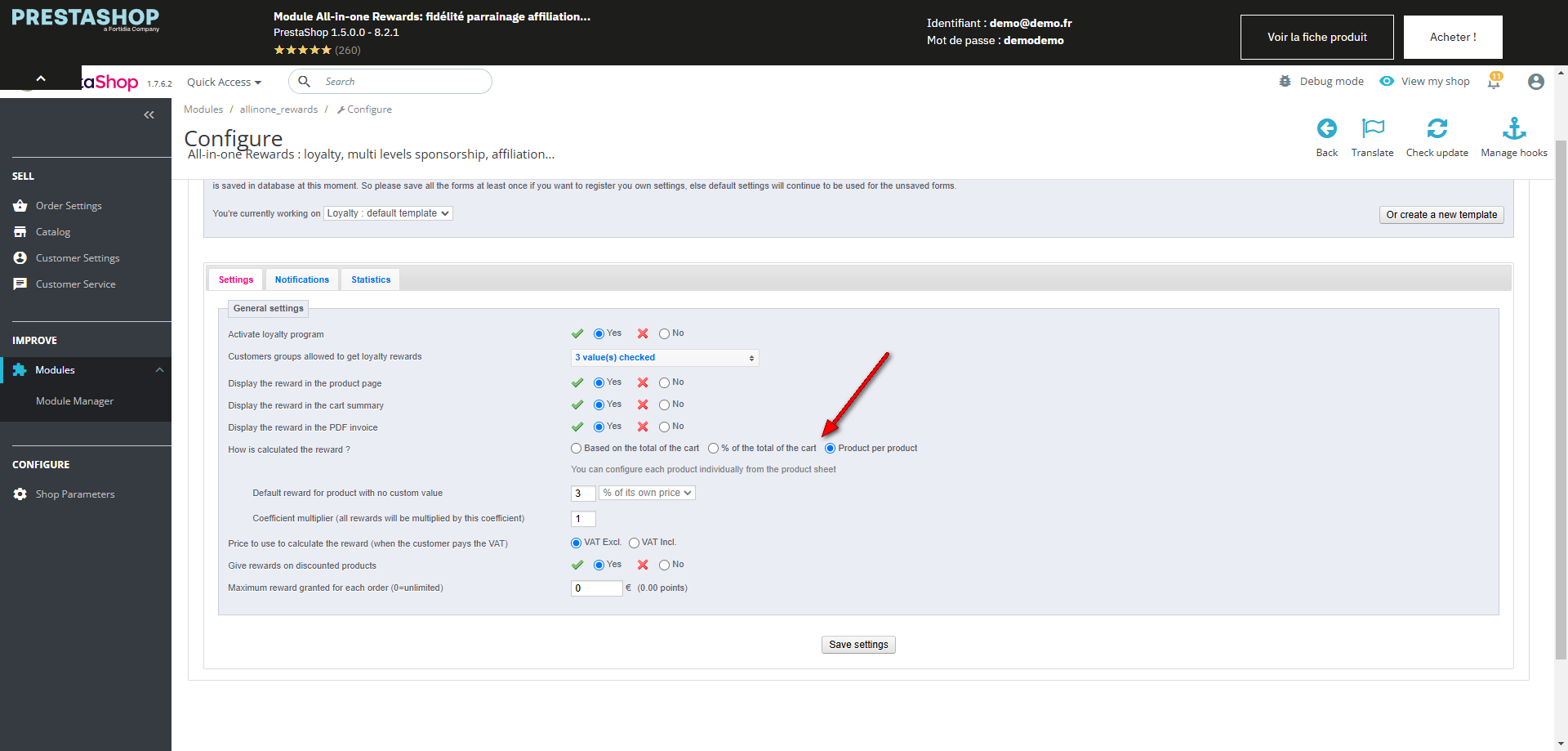The width and height of the screenshot is (1568, 751).
Task: Switch to the Statistics tab
Action: click(x=371, y=279)
